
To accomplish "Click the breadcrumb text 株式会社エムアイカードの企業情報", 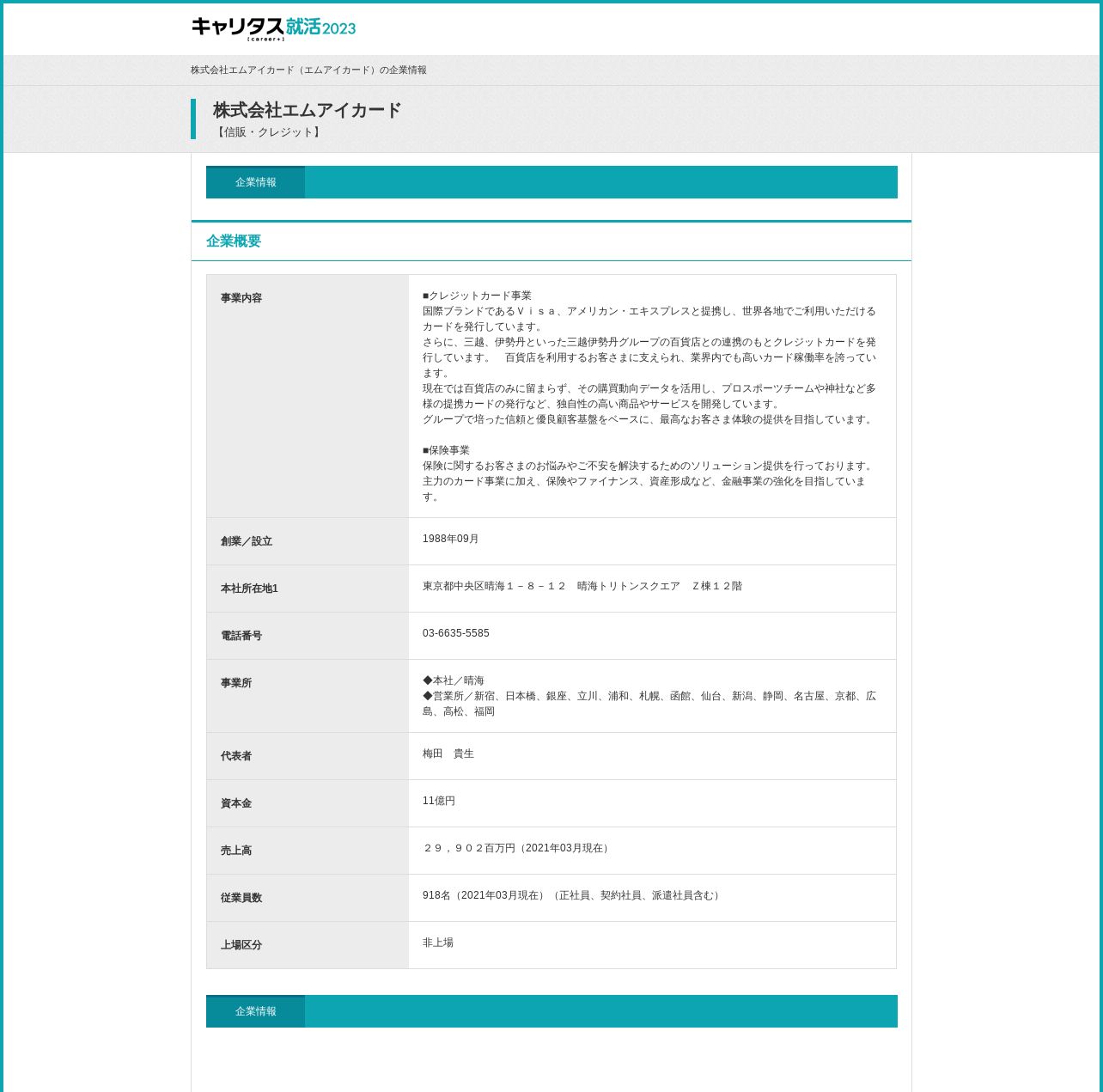I will click(308, 70).
